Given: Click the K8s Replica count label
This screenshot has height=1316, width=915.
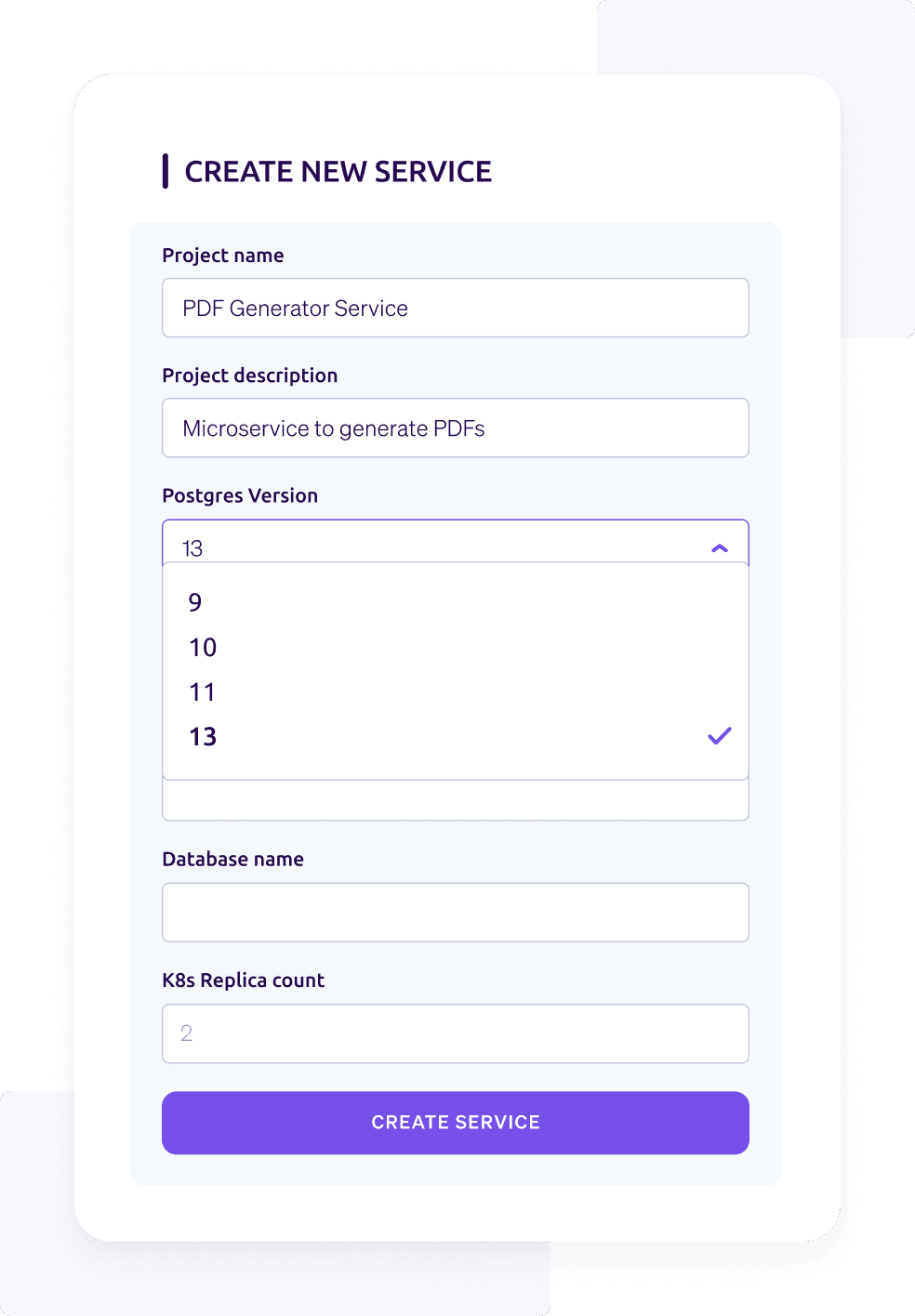Looking at the screenshot, I should [243, 980].
